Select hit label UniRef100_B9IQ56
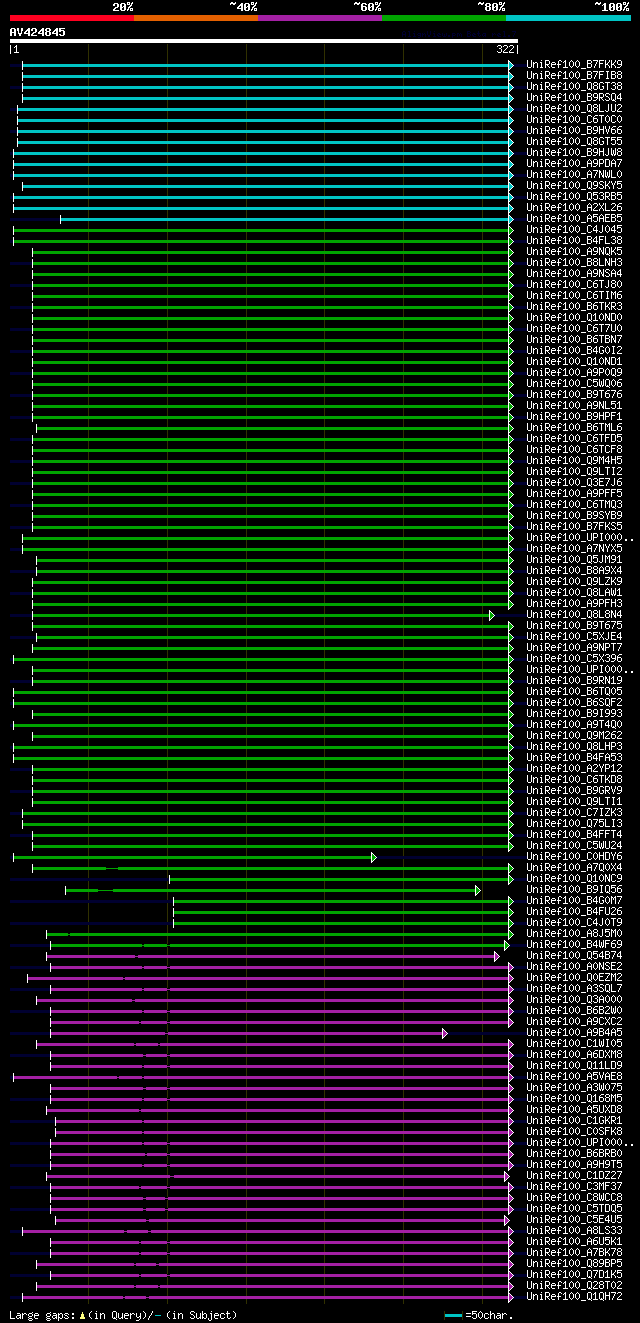Image resolution: width=640 pixels, height=1323 pixels. [x=574, y=890]
